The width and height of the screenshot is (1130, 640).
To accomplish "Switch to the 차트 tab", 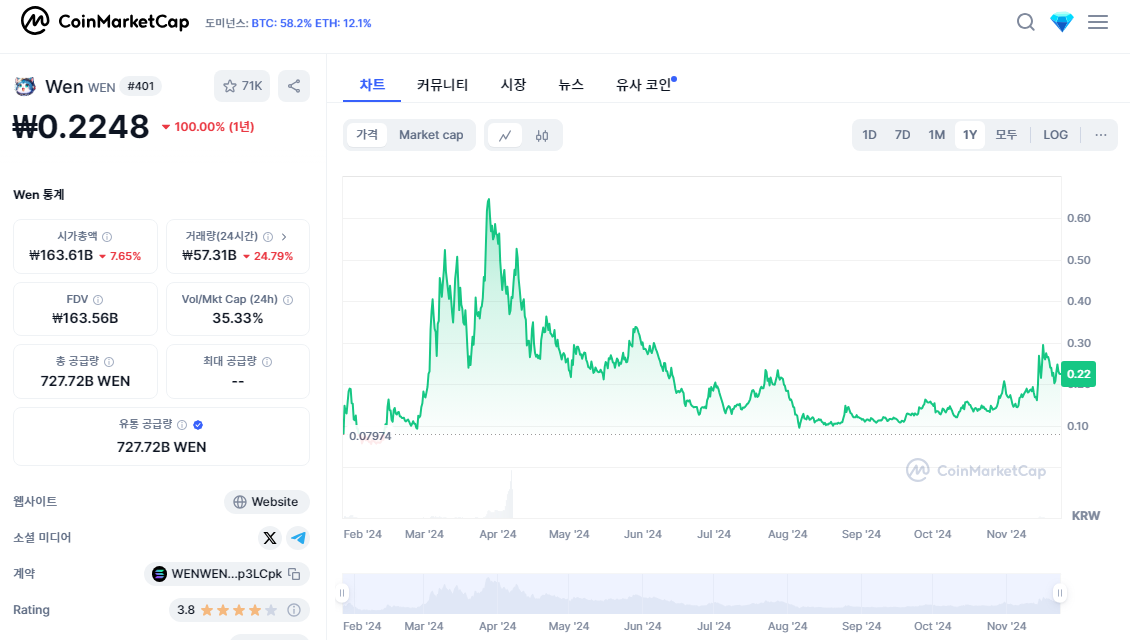I will click(372, 85).
